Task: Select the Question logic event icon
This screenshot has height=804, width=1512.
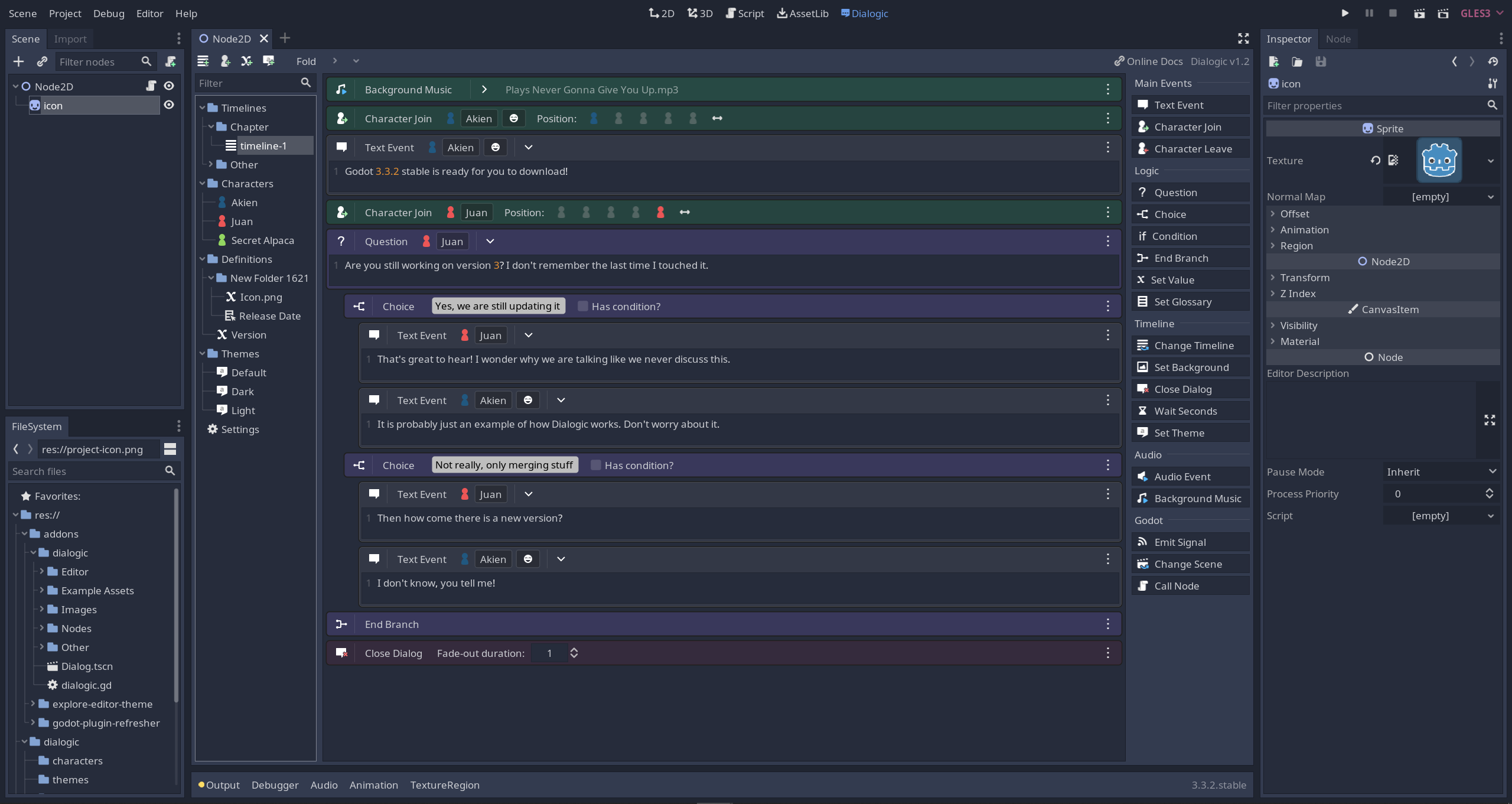Action: click(1143, 192)
